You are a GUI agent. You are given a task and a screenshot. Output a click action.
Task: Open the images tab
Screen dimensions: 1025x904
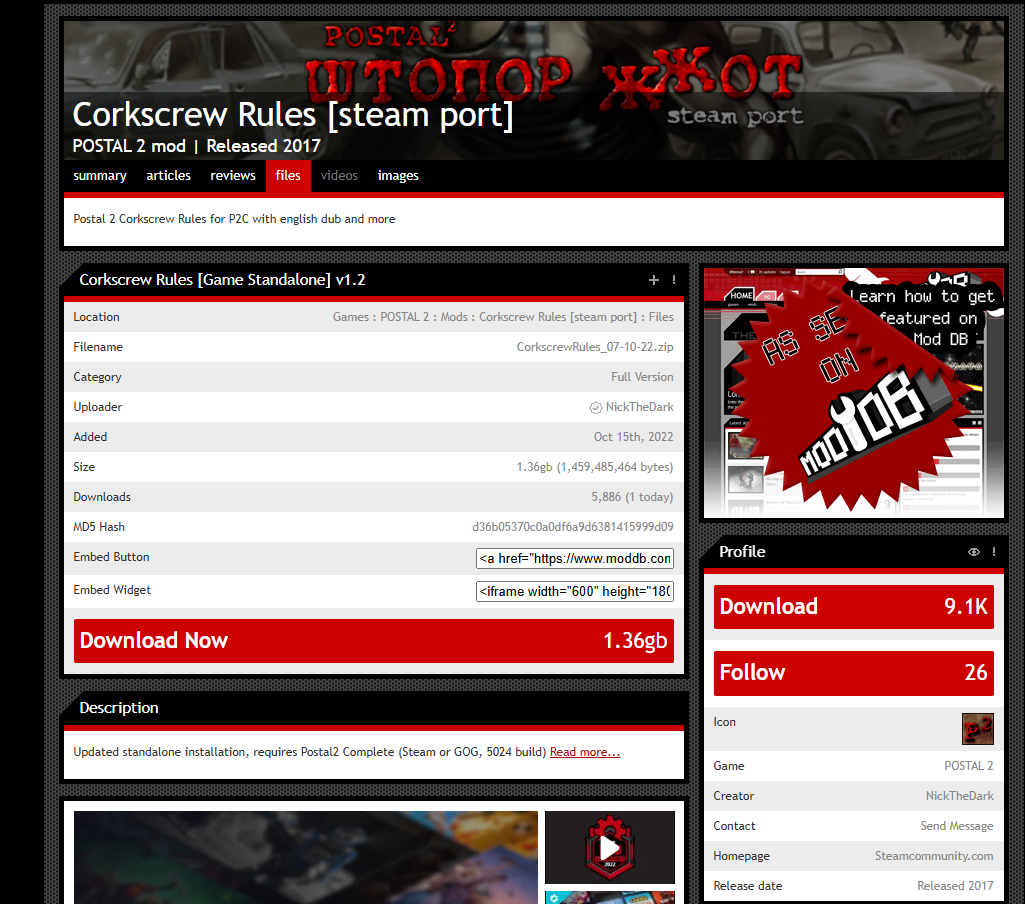(x=398, y=176)
